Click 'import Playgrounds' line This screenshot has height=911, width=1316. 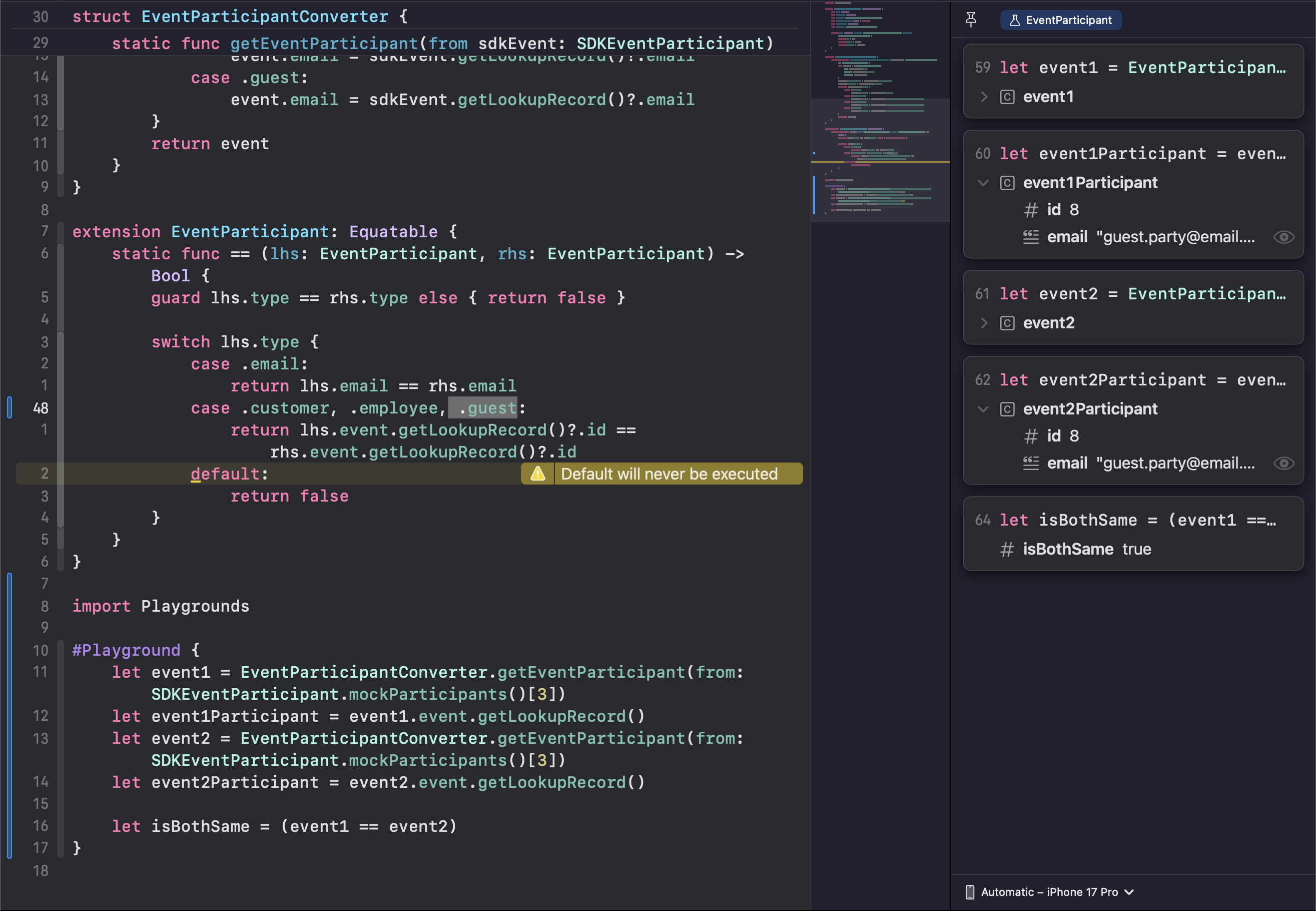coord(161,606)
